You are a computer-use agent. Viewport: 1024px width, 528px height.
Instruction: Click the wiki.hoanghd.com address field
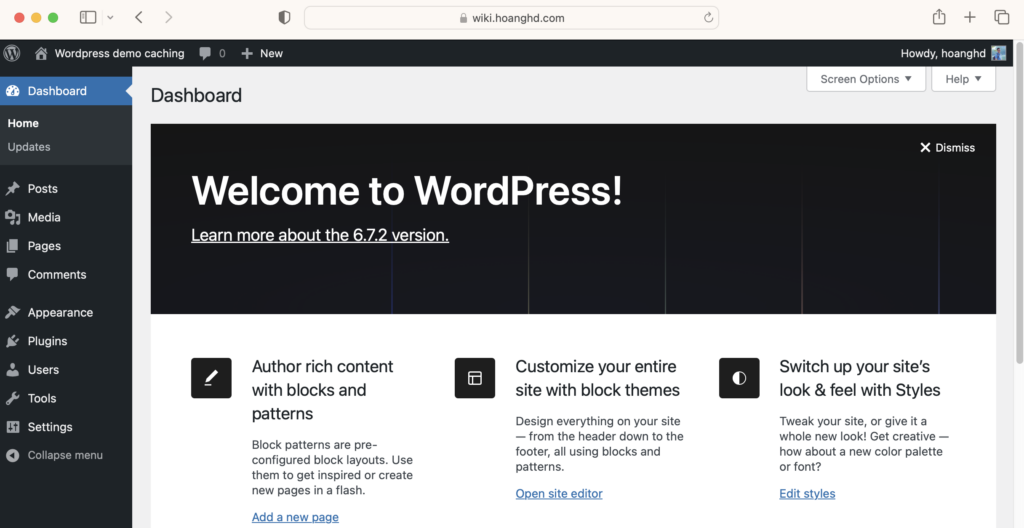coord(511,18)
